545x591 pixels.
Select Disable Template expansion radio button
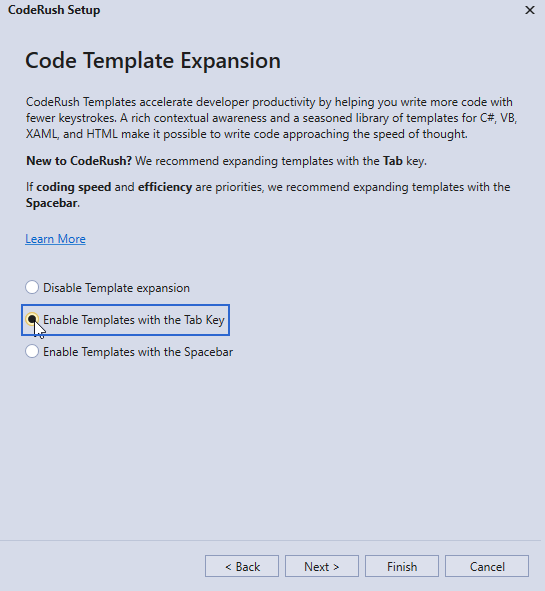pyautogui.click(x=32, y=288)
